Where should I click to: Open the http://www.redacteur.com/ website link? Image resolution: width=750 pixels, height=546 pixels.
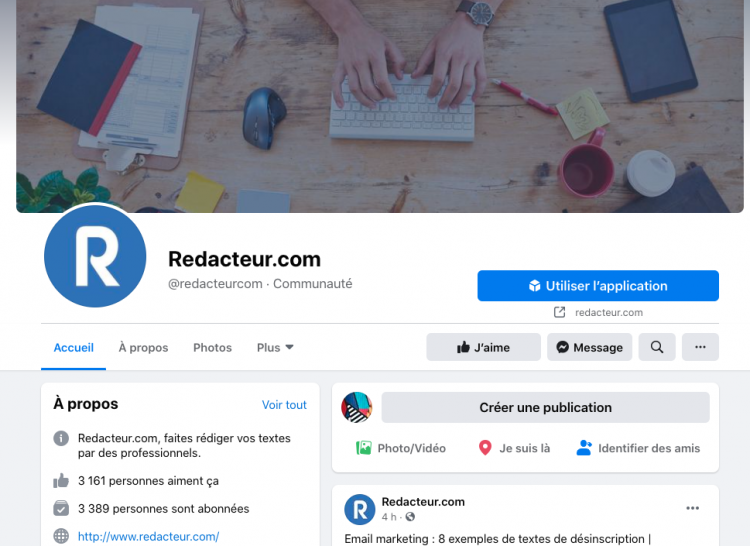tap(149, 536)
